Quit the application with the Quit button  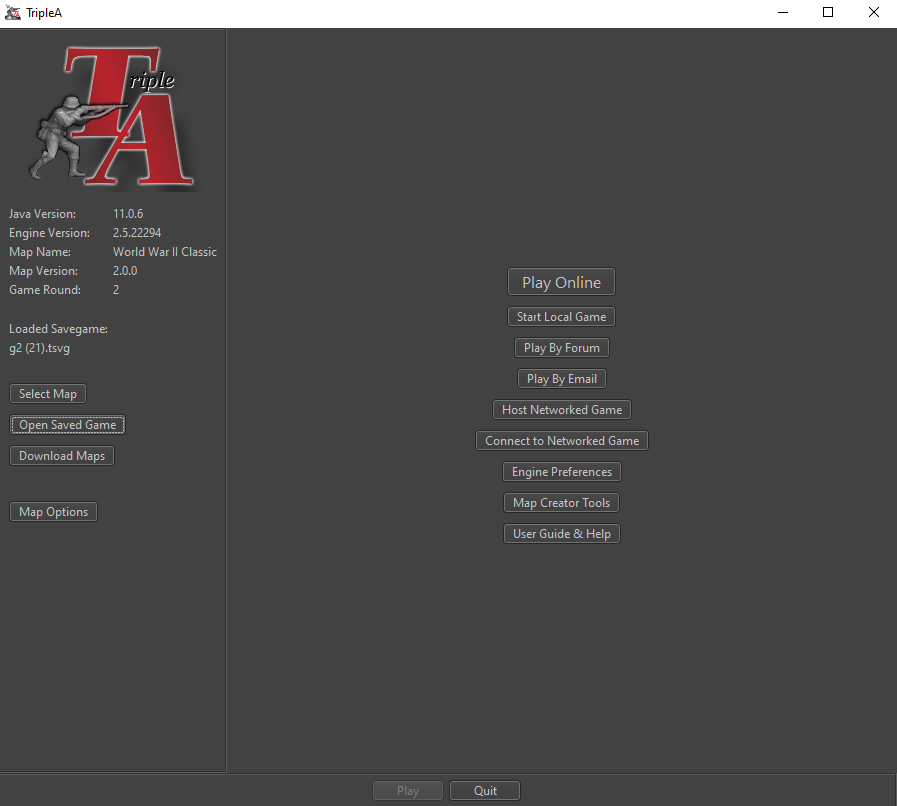[x=485, y=791]
